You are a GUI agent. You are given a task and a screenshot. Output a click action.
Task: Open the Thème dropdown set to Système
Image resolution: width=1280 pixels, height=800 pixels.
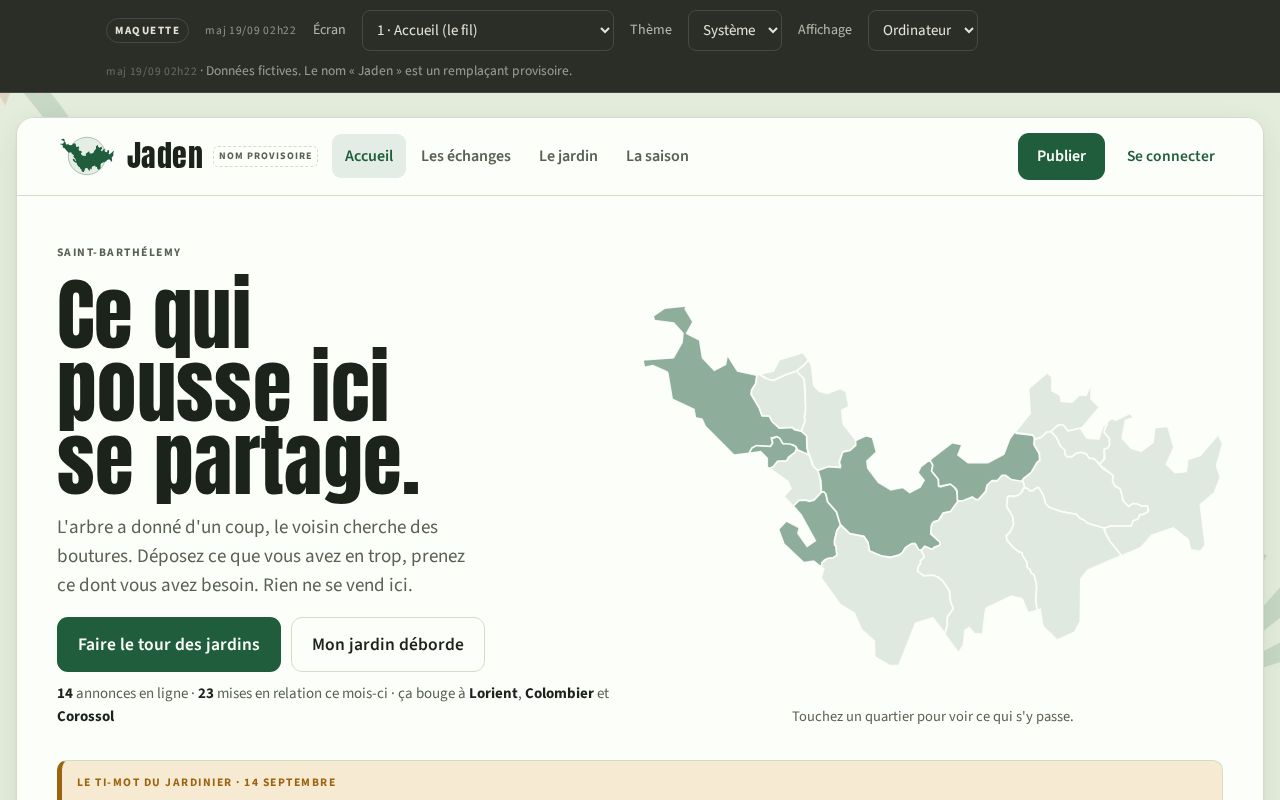coord(735,30)
